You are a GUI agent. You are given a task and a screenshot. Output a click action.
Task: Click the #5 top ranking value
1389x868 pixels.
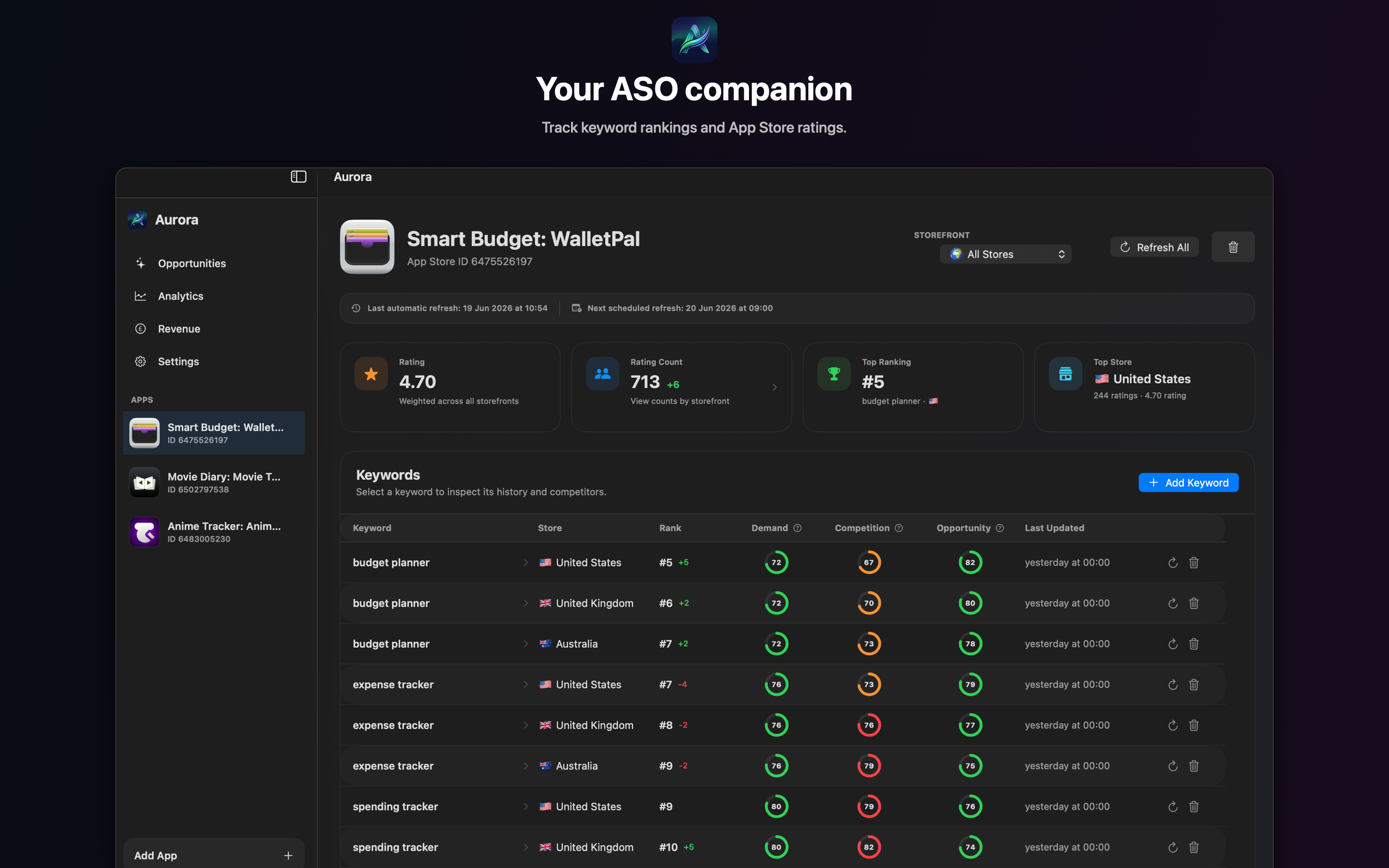coord(873,382)
